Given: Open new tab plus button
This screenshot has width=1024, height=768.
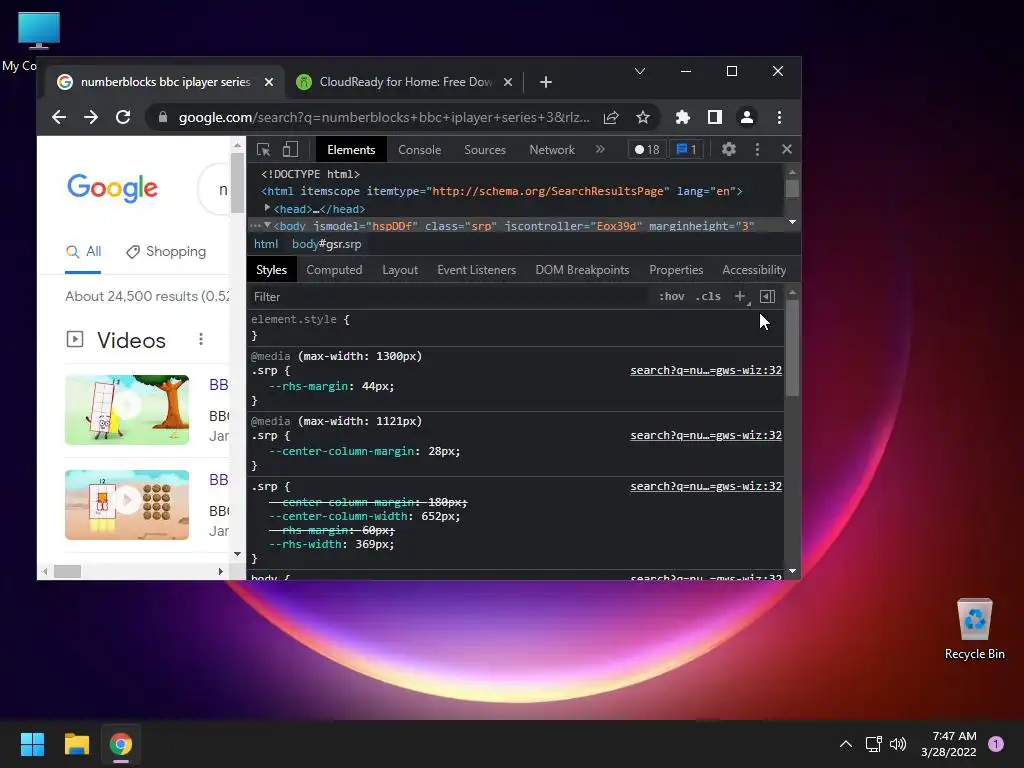Looking at the screenshot, I should coord(546,82).
